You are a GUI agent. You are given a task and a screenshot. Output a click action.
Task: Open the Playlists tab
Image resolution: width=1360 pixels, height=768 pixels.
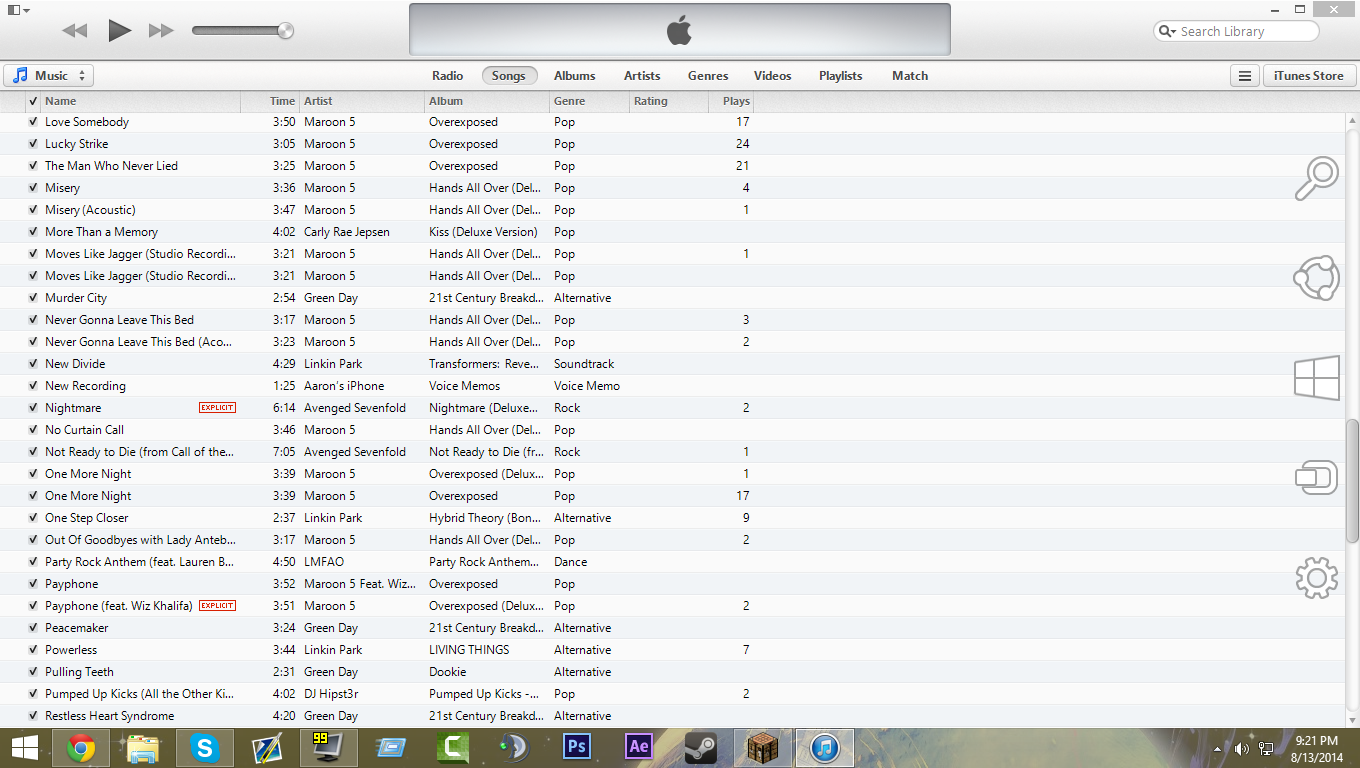pyautogui.click(x=840, y=76)
